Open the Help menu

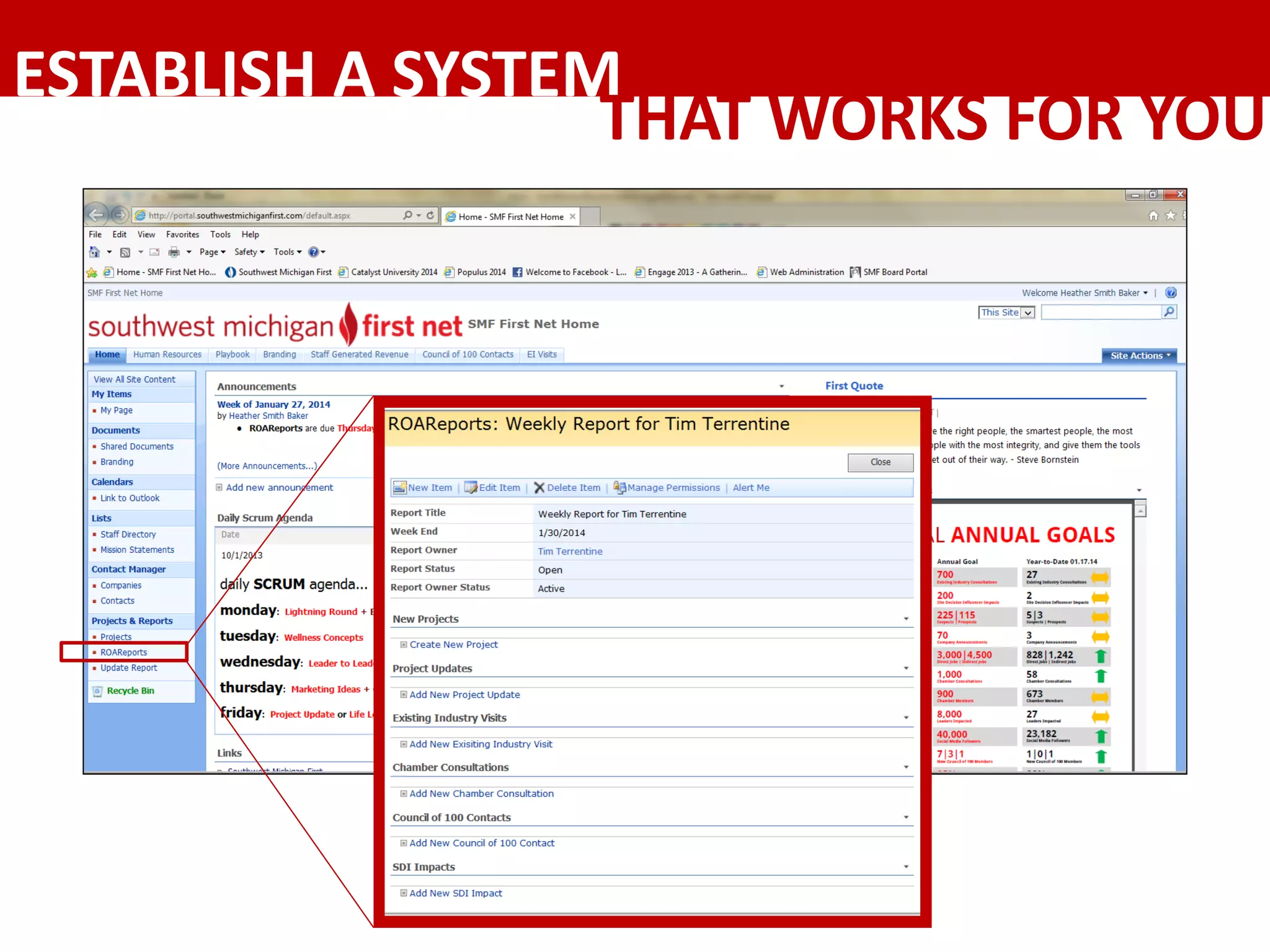coord(250,234)
